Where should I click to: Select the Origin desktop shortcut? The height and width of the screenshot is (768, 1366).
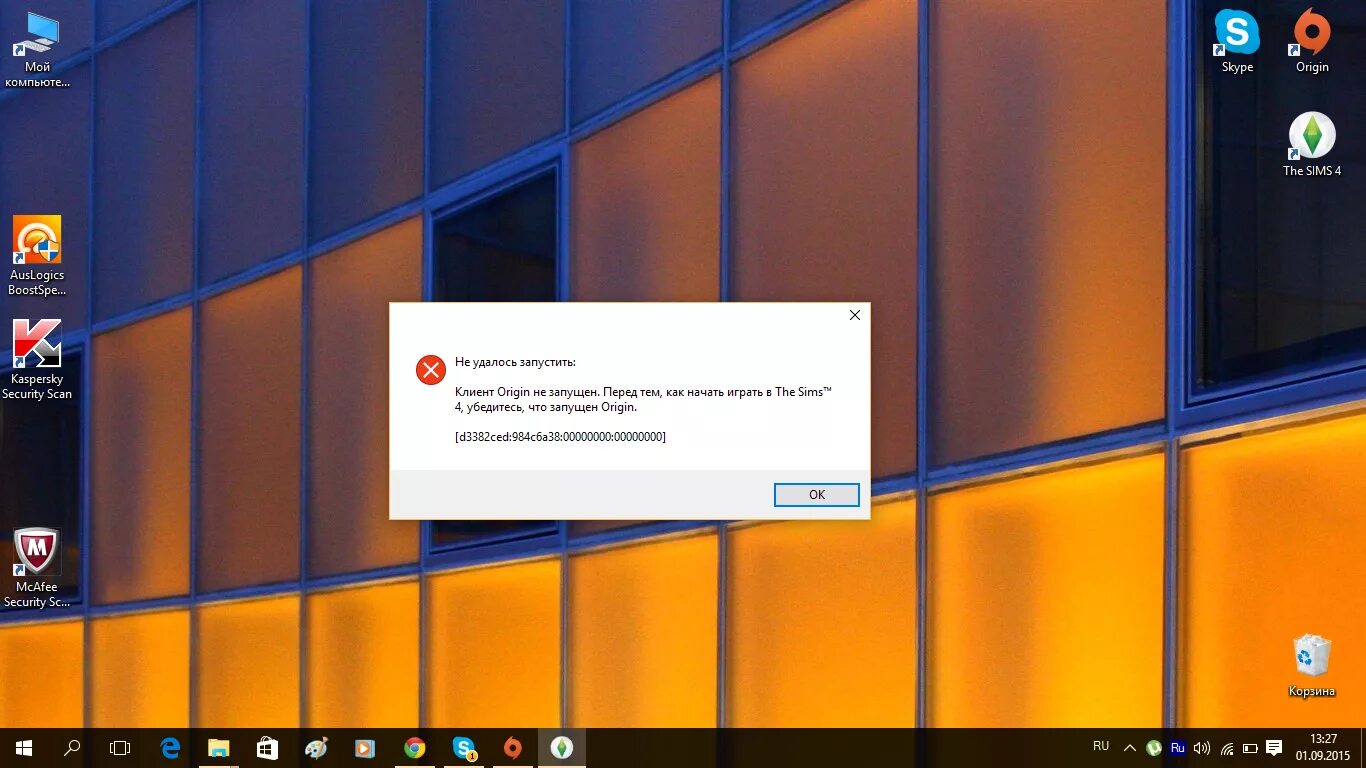pos(1312,42)
